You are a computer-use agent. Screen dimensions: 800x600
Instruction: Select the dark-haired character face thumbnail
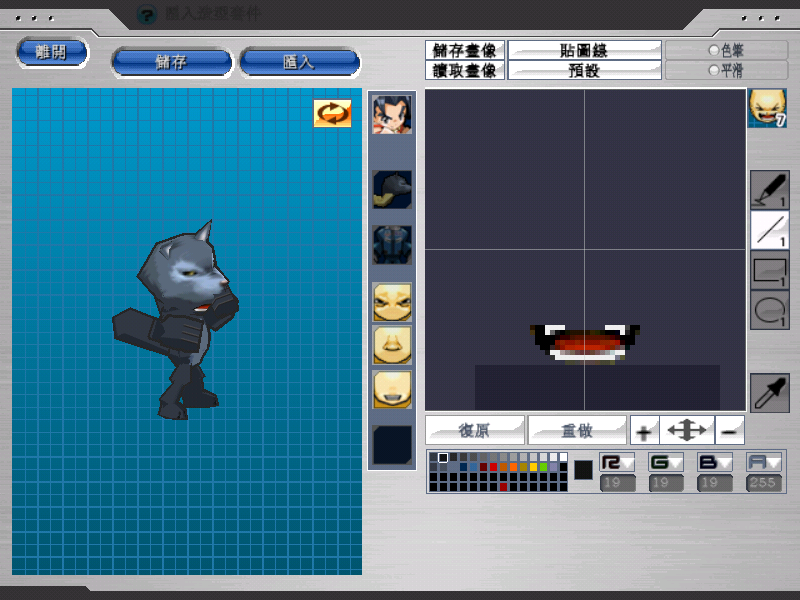pyautogui.click(x=392, y=115)
